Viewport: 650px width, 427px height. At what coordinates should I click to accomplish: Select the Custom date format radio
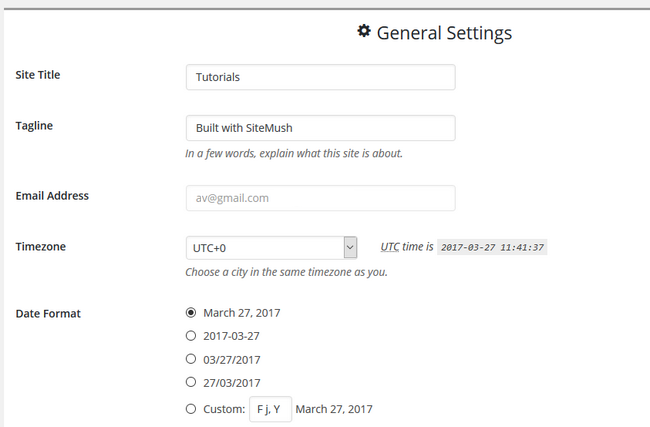tap(191, 409)
